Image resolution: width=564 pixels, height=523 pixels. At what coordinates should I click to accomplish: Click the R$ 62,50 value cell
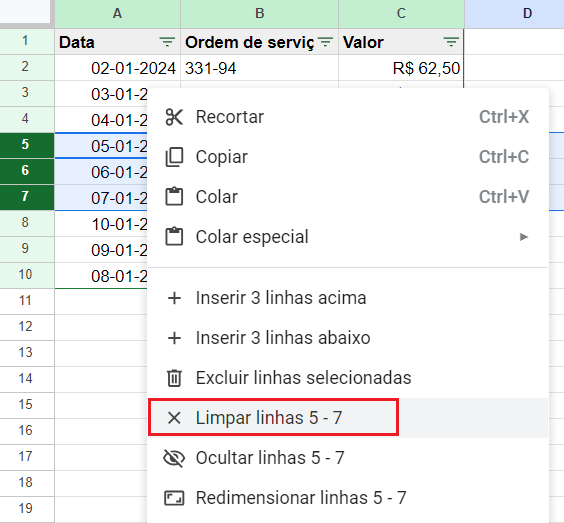point(401,68)
